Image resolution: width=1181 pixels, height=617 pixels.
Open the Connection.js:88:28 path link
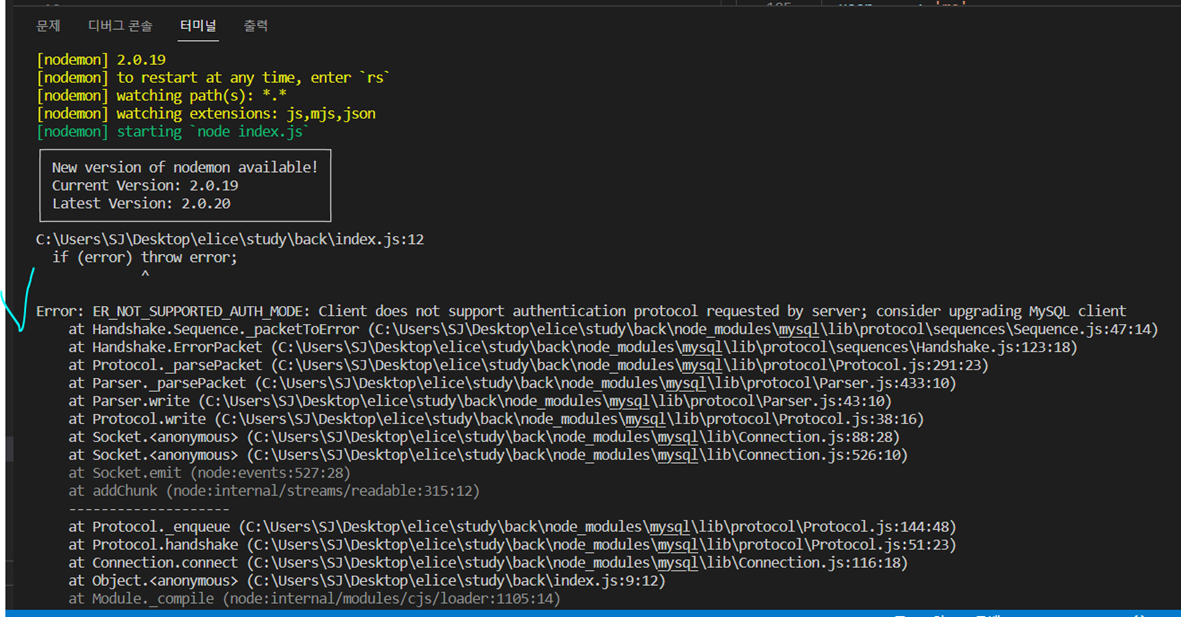[573, 438]
